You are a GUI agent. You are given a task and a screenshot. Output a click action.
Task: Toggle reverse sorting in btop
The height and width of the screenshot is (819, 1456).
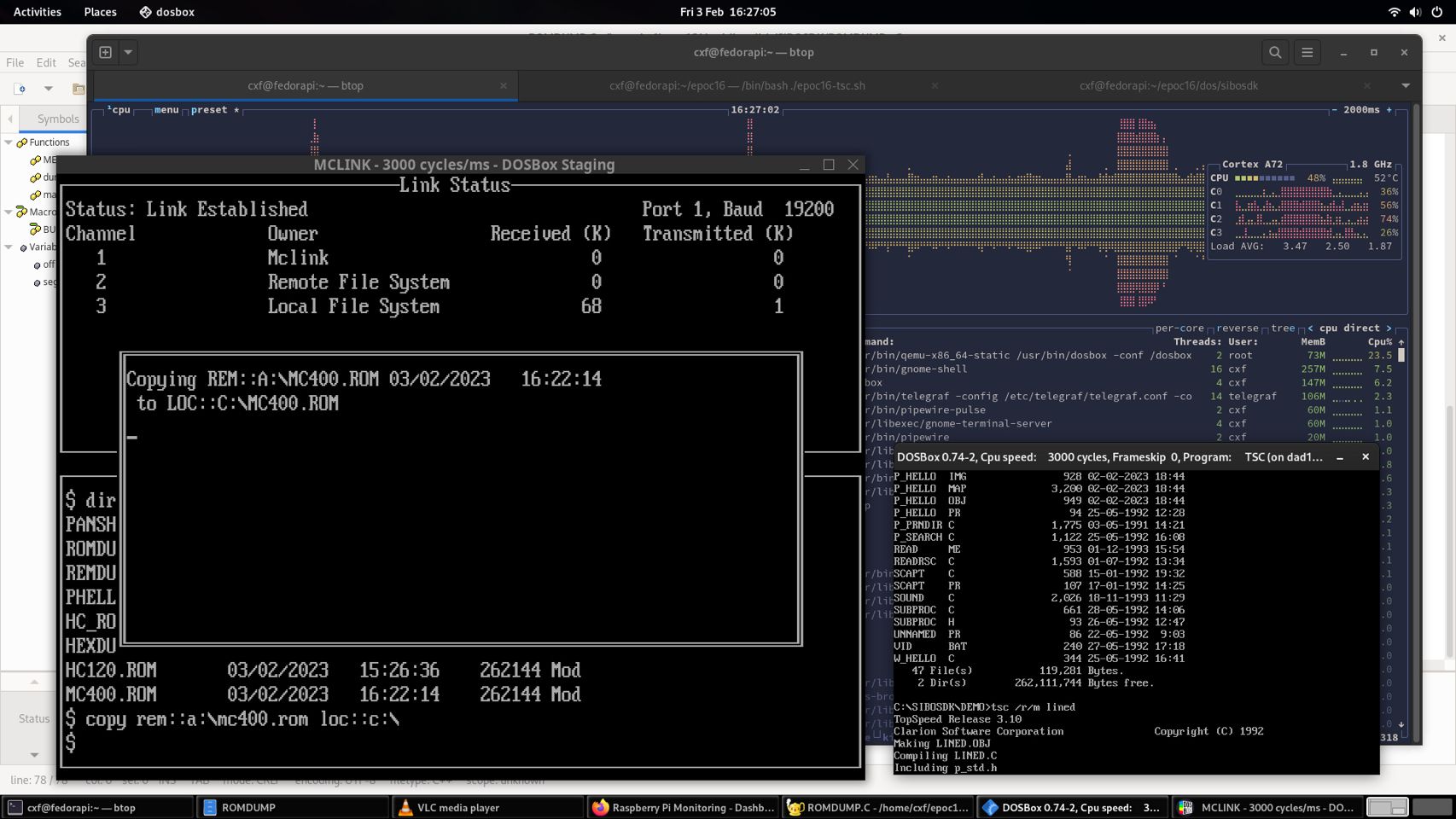[x=1237, y=328]
